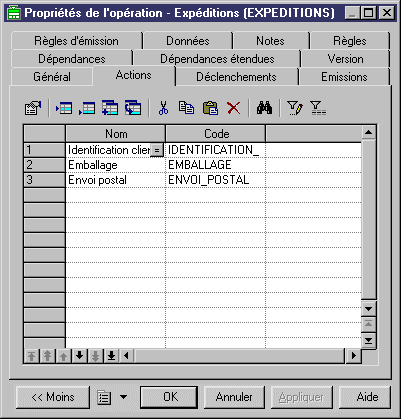Click the OK button
Viewport: 401px width, 419px height.
click(170, 397)
